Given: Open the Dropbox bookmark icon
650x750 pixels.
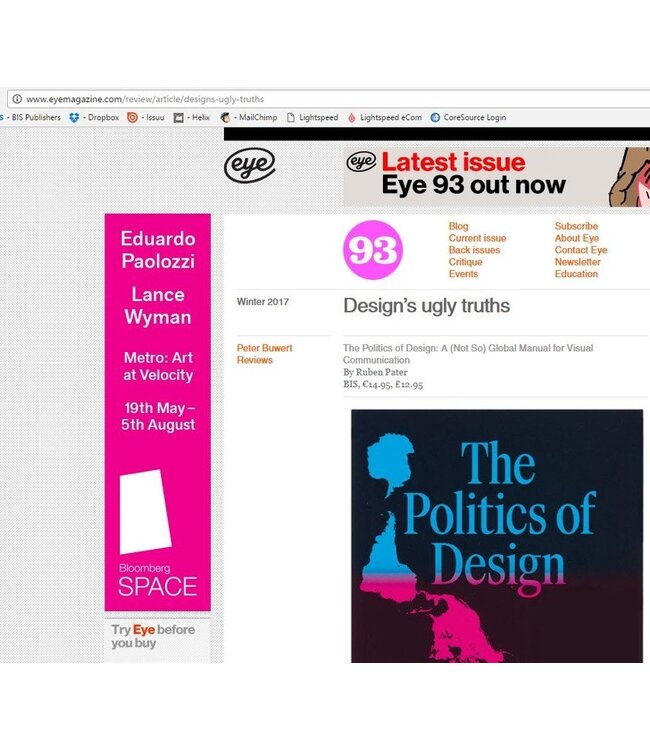Looking at the screenshot, I should tap(74, 117).
